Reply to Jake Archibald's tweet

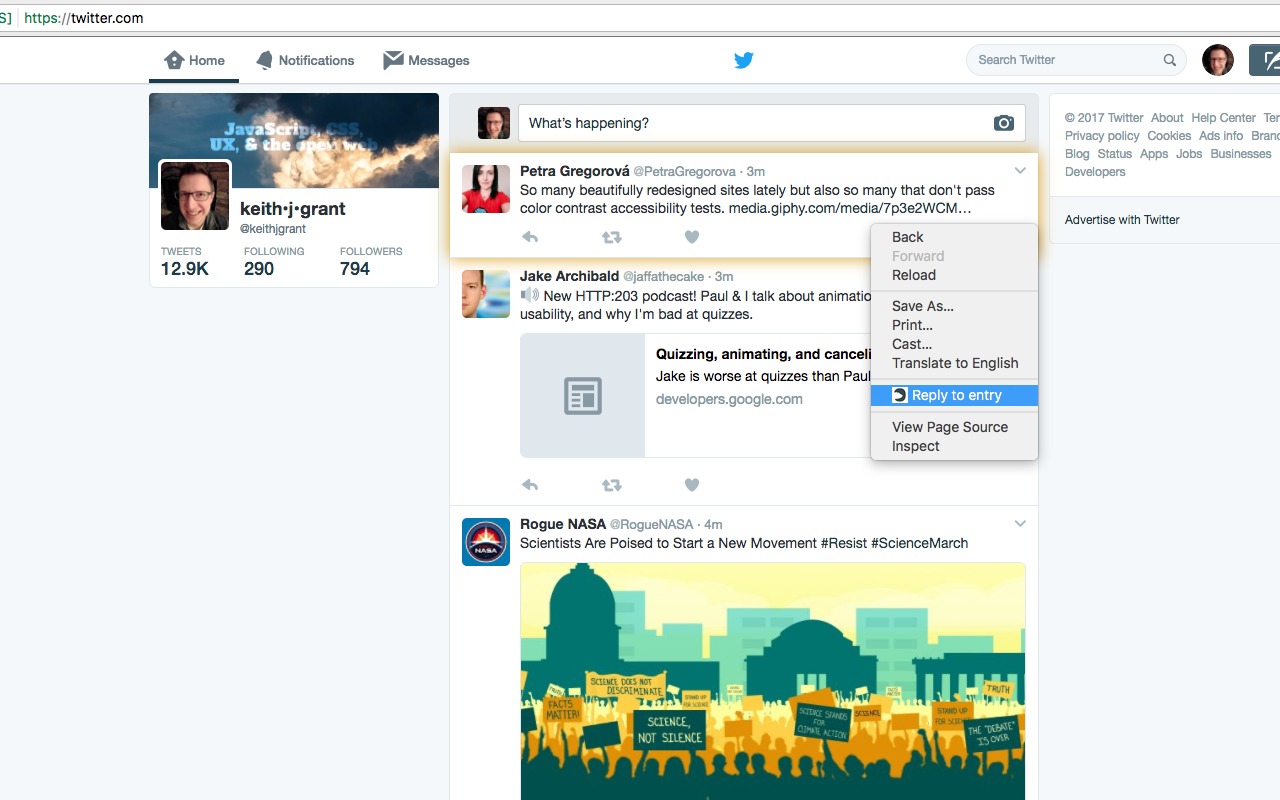click(x=530, y=485)
